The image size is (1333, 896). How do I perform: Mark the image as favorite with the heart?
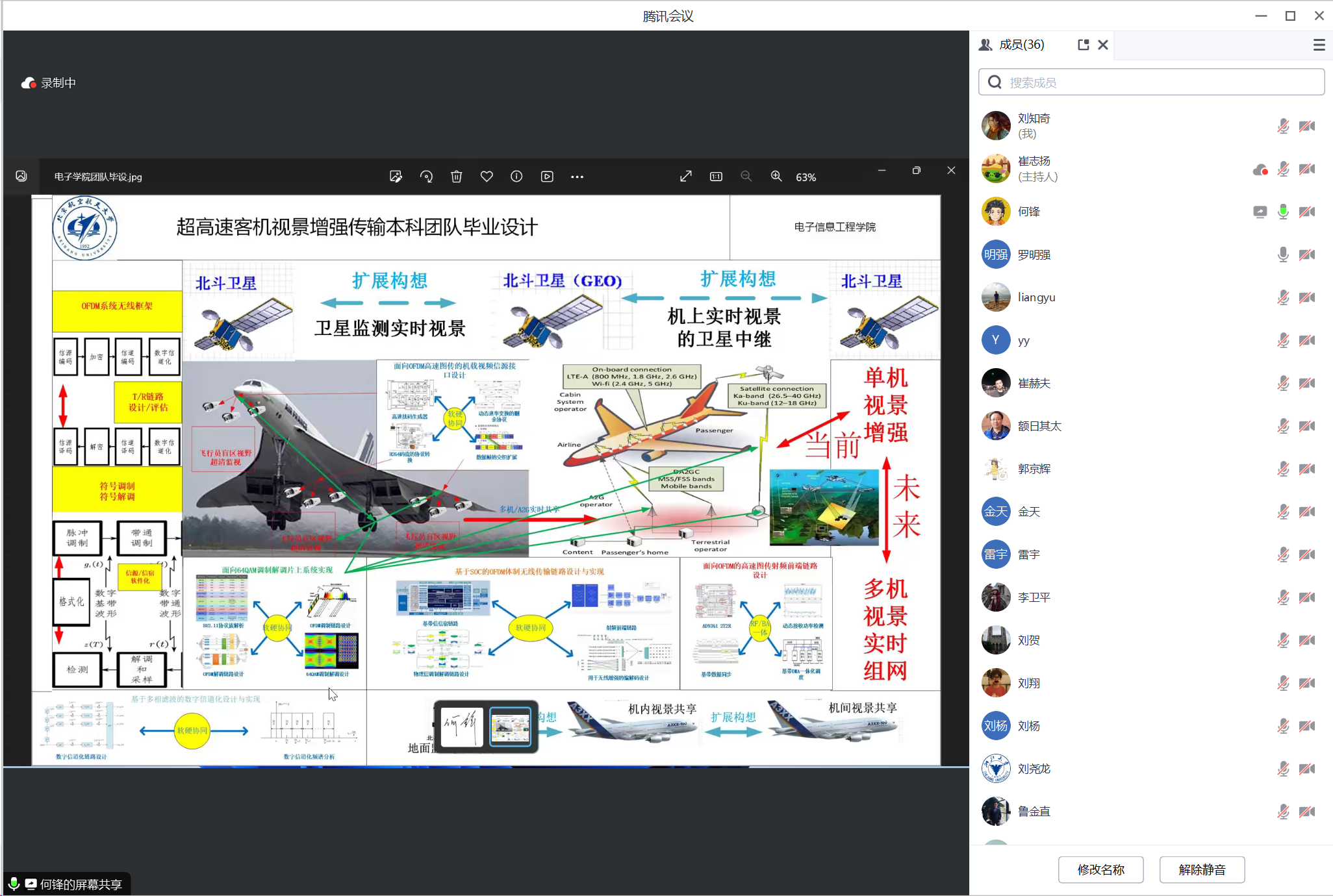tap(486, 176)
